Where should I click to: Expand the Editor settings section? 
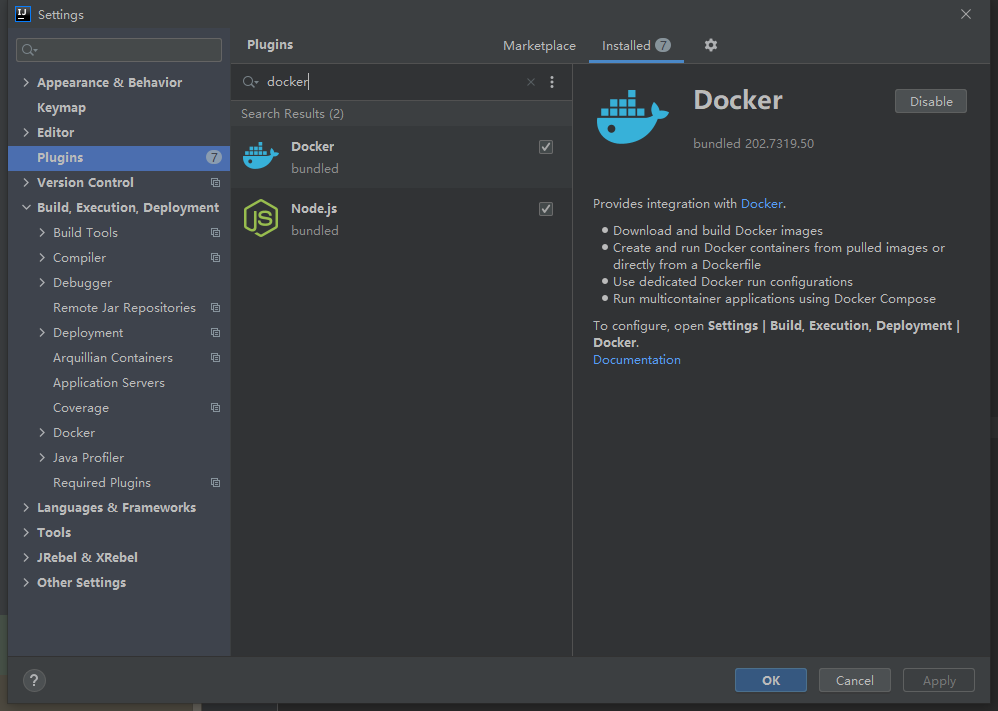[26, 132]
